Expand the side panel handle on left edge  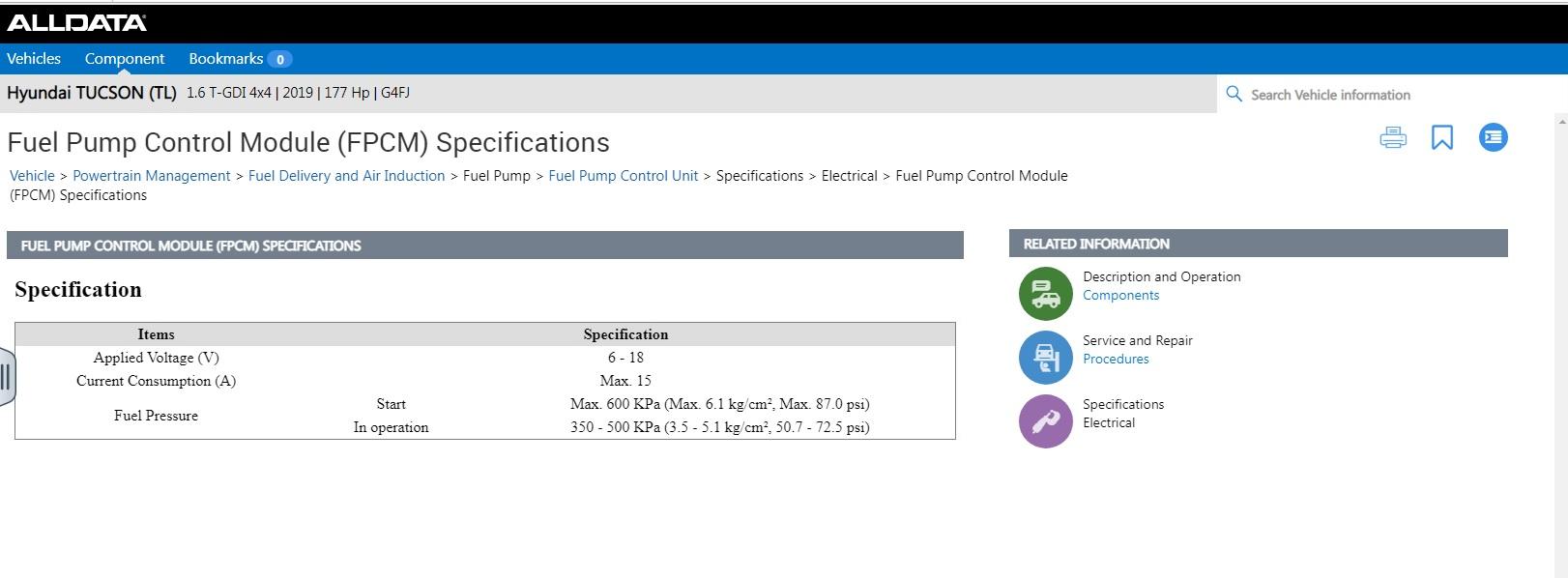pyautogui.click(x=6, y=377)
